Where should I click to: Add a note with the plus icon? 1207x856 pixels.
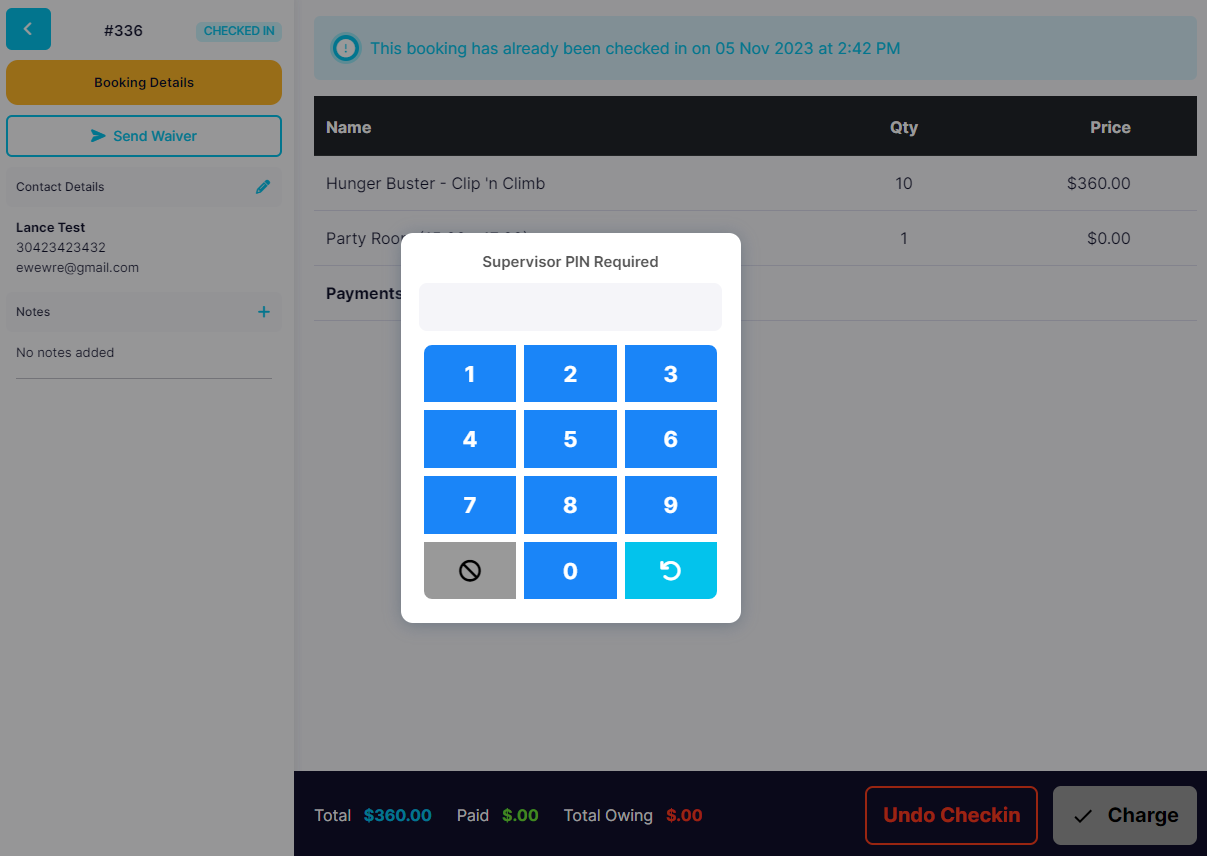[x=264, y=312]
